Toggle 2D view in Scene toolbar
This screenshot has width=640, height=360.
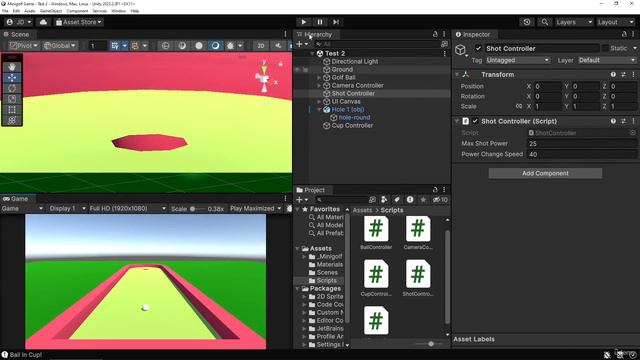(261, 46)
